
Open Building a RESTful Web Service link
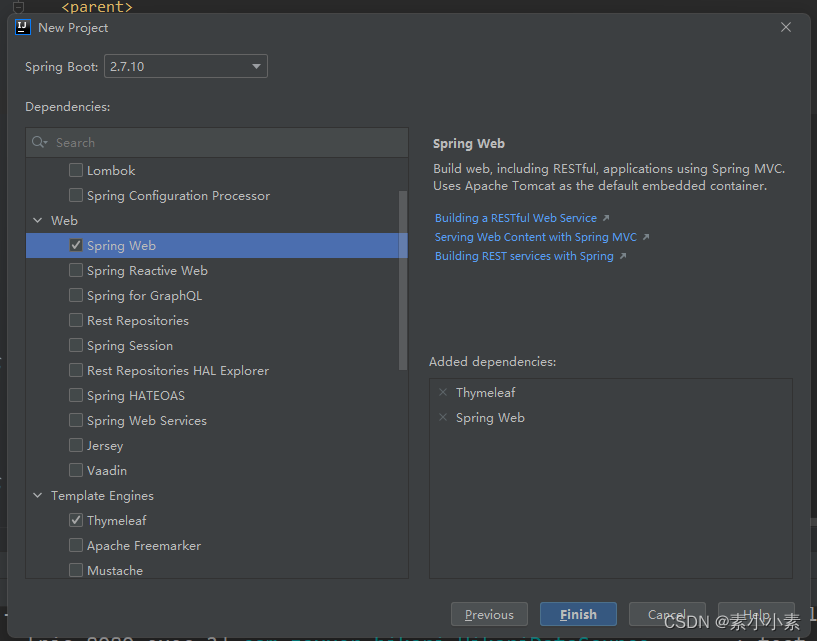516,218
